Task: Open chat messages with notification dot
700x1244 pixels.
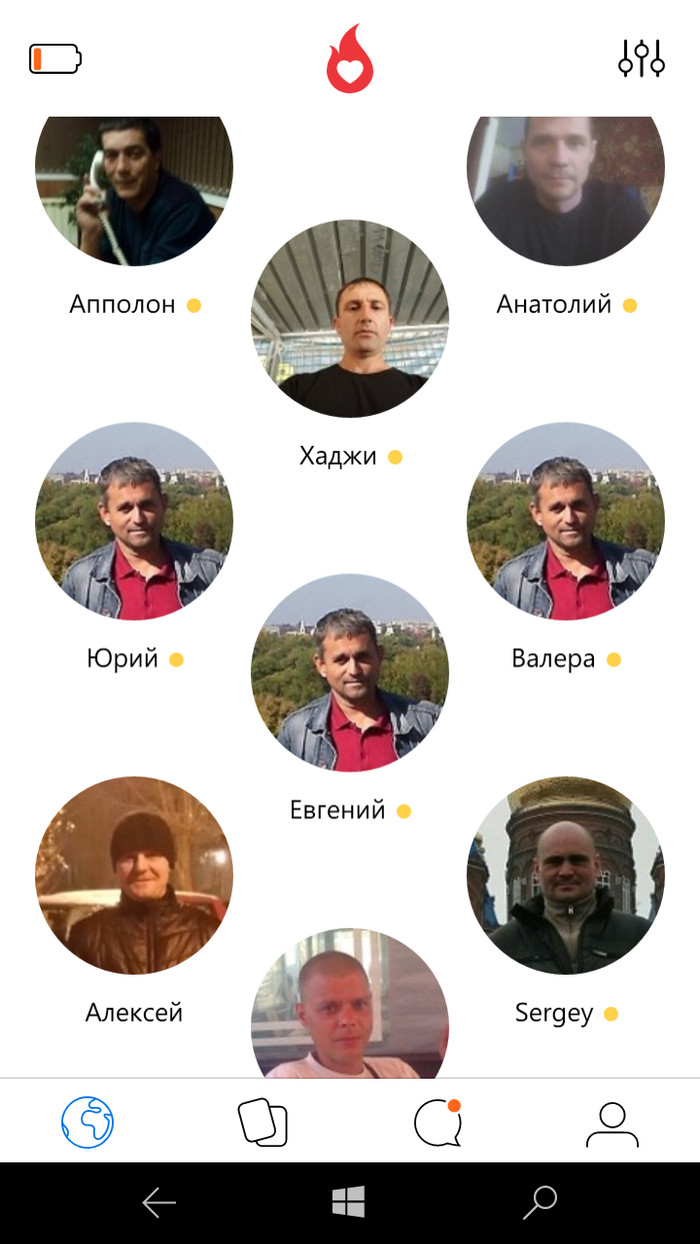Action: coord(438,1122)
